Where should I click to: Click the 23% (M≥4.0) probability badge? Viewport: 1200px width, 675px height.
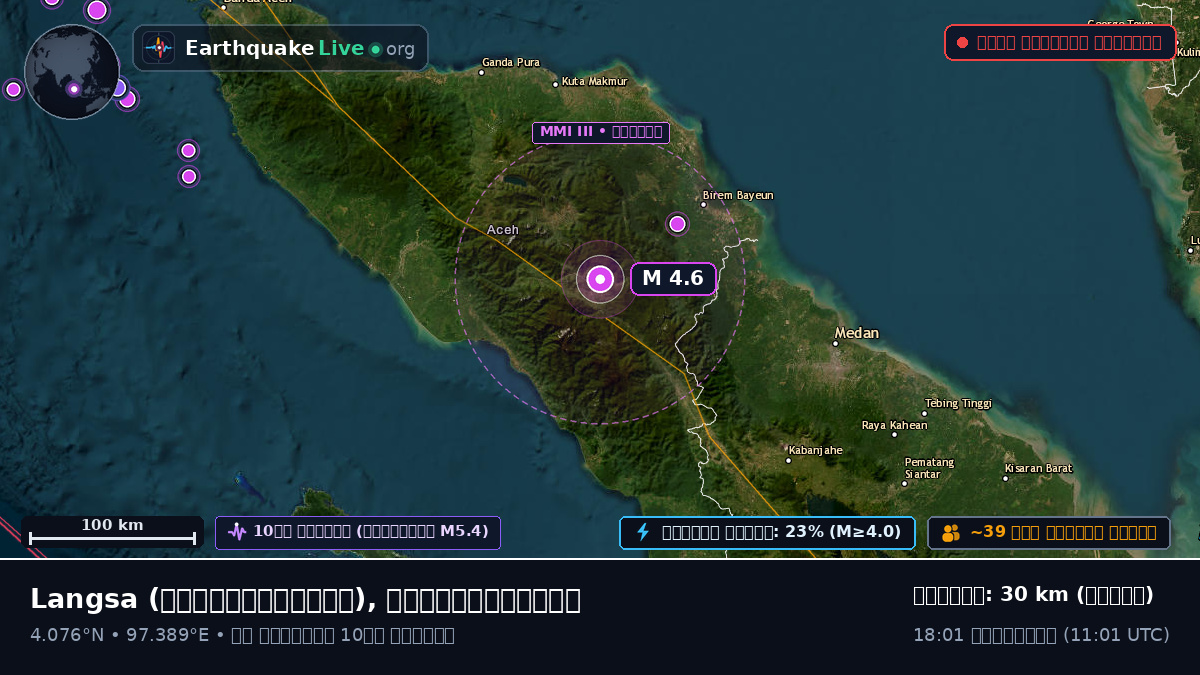tap(767, 532)
